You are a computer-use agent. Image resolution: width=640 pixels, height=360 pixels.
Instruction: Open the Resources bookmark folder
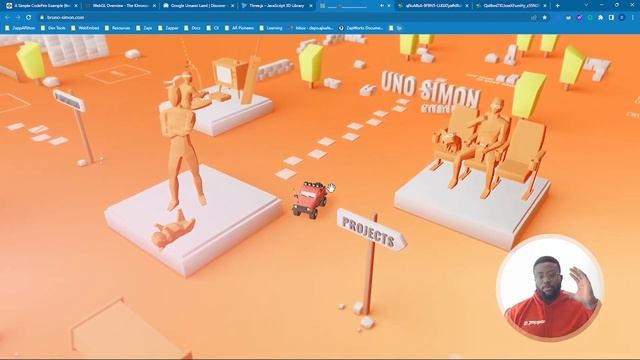coord(118,28)
